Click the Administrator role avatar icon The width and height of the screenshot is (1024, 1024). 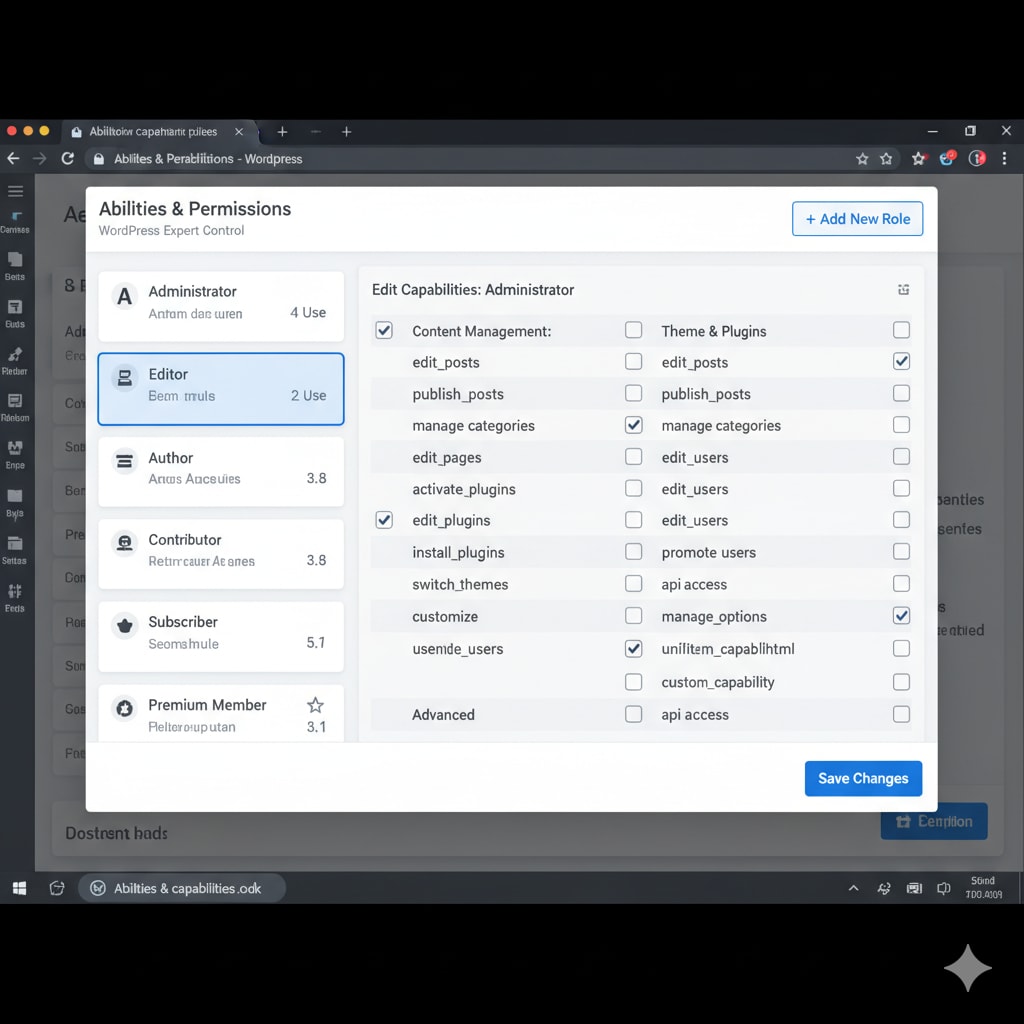pos(123,294)
